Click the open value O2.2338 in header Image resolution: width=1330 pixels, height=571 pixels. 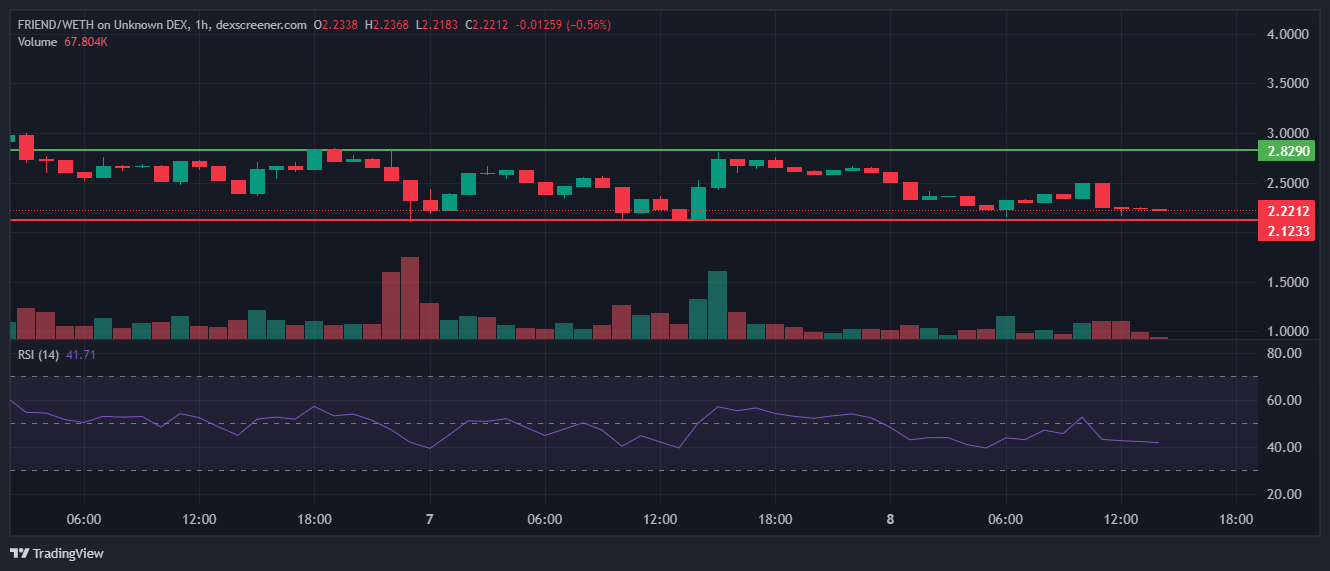[x=336, y=24]
